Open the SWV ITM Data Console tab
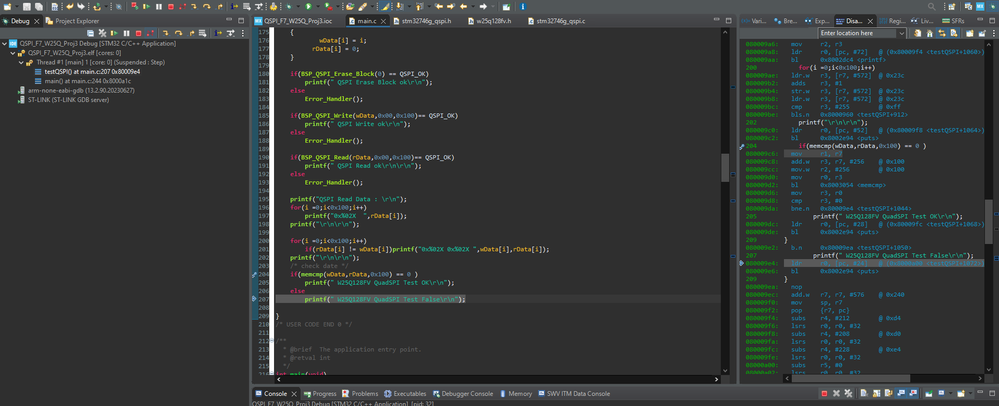 click(577, 394)
